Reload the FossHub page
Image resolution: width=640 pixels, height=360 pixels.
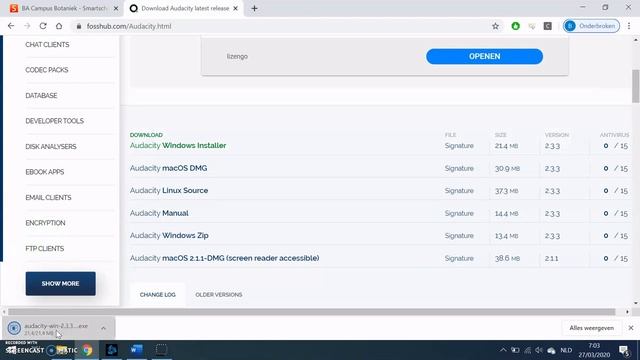pyautogui.click(x=43, y=26)
